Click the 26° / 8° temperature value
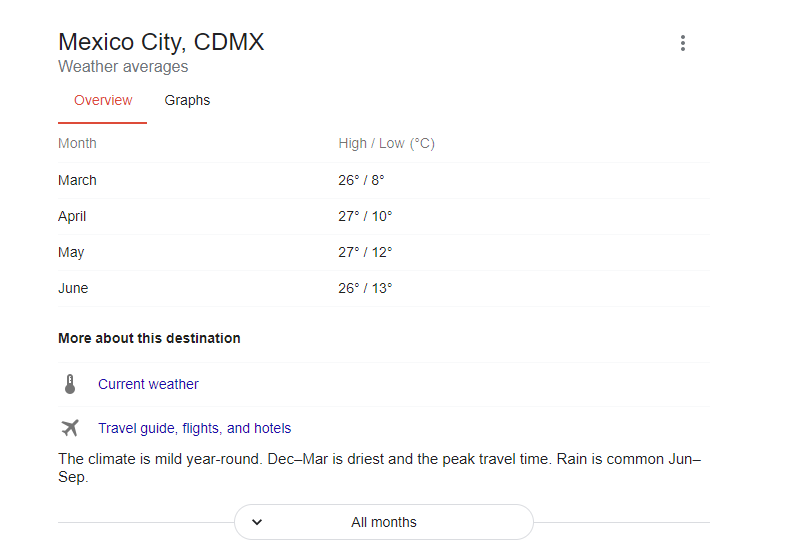 click(x=361, y=180)
